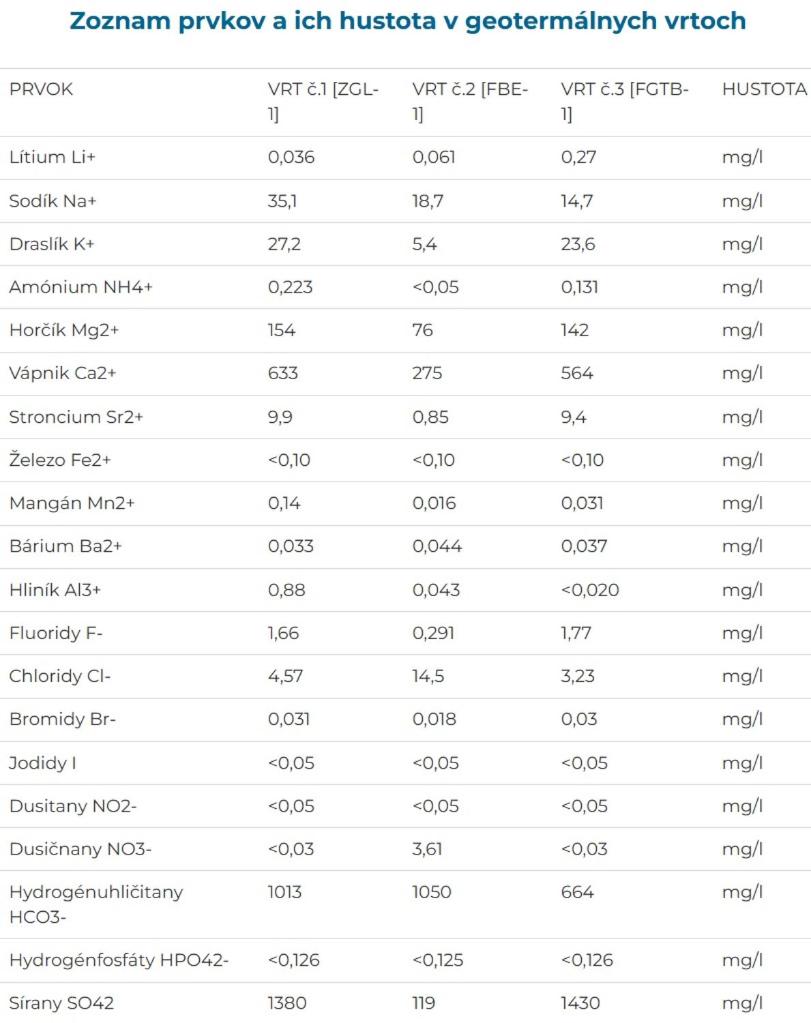Screen dimensions: 811x1023
Task: Select the Vápnik Ca2+ value 633
Action: (x=283, y=373)
